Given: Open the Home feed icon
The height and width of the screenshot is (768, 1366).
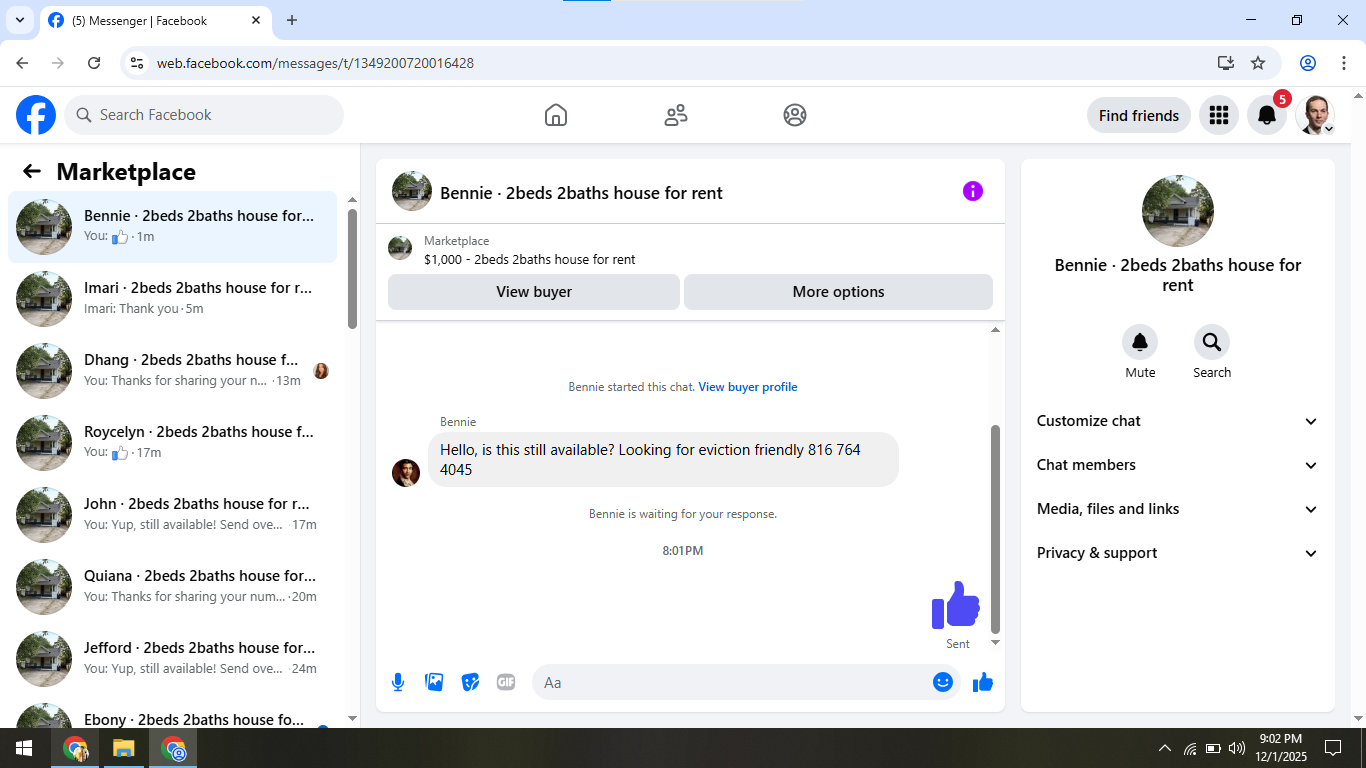Looking at the screenshot, I should 556,115.
